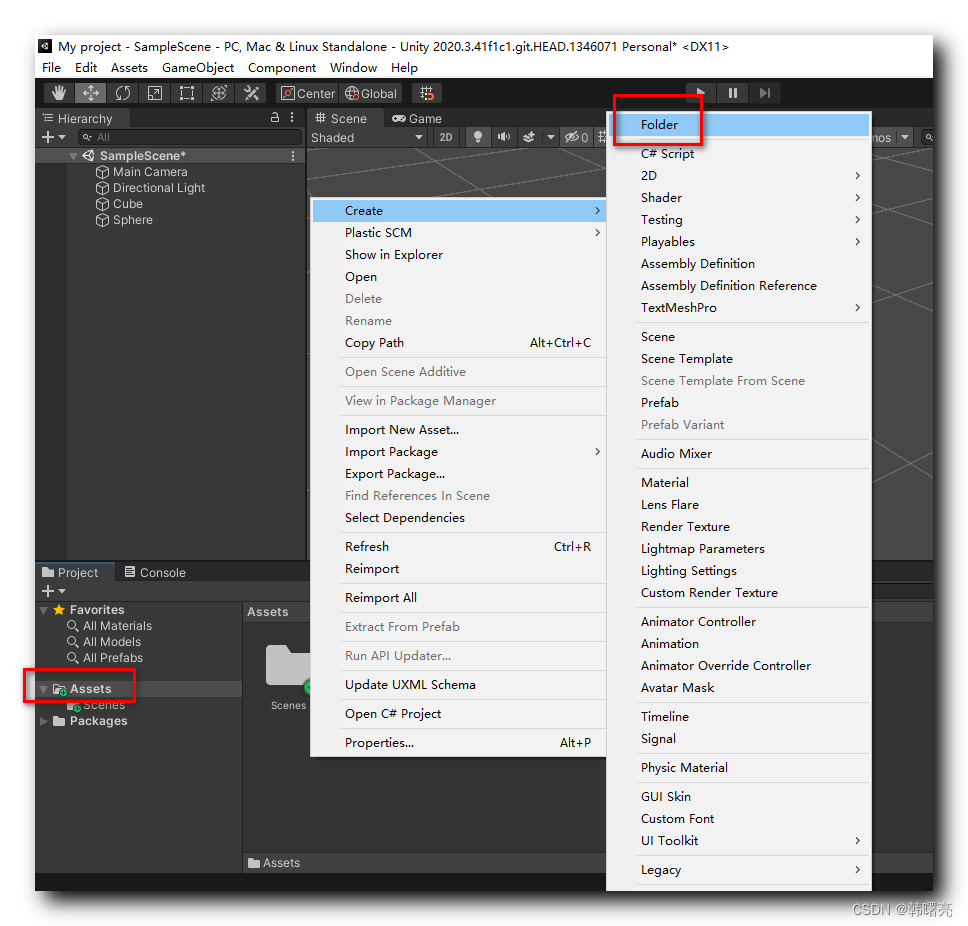Click Show in Explorer menu item
The width and height of the screenshot is (968, 926).
(459, 254)
